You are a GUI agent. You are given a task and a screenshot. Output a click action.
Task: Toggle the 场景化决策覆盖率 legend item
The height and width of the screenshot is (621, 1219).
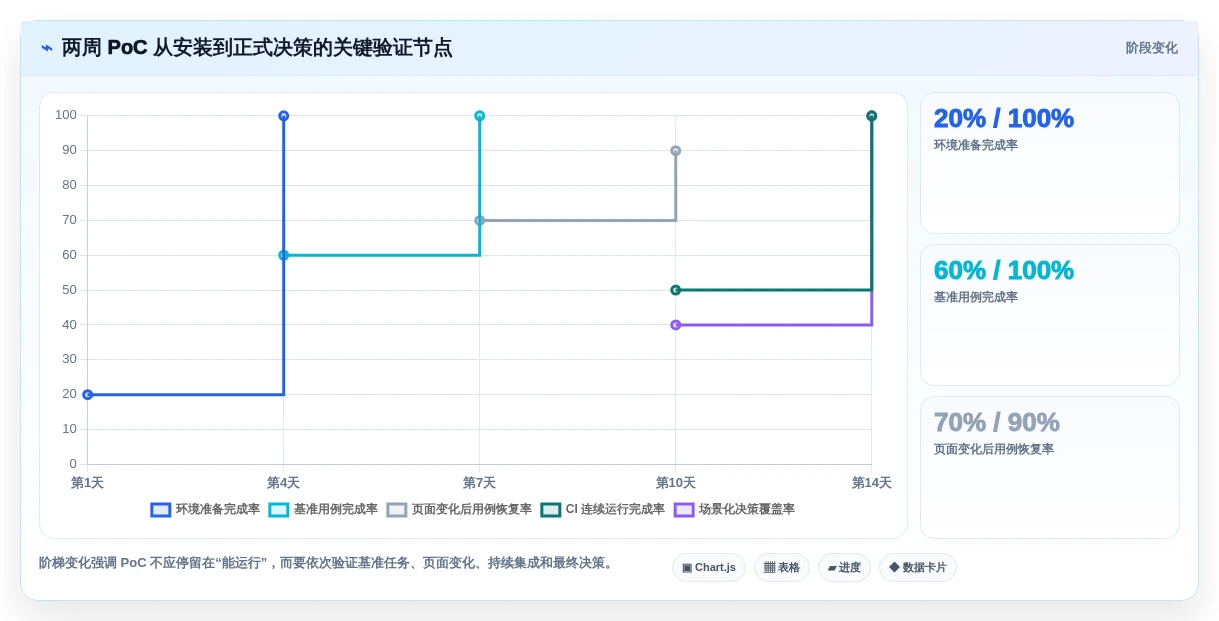pos(735,509)
